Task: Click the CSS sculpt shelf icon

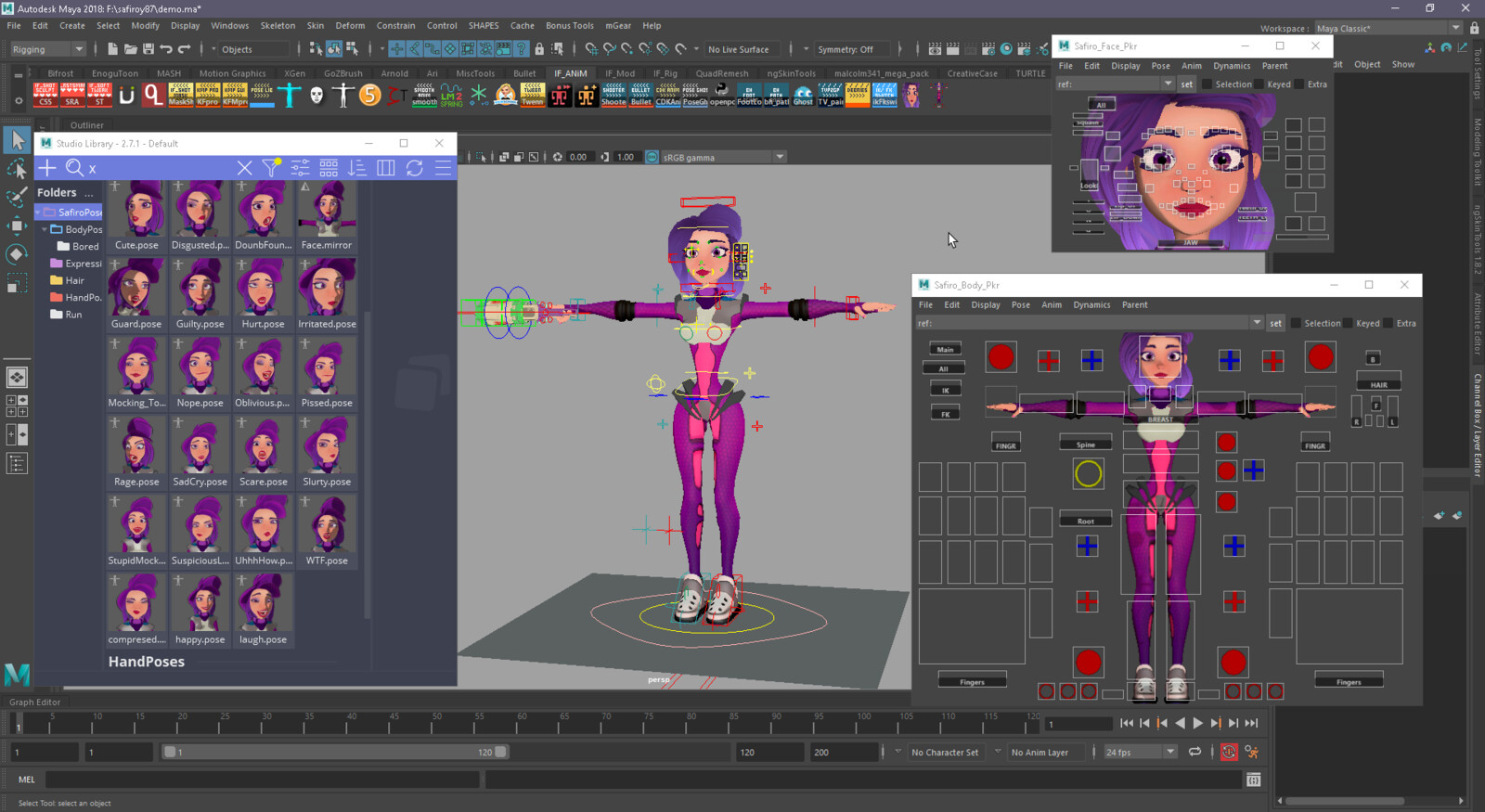Action: click(x=45, y=95)
